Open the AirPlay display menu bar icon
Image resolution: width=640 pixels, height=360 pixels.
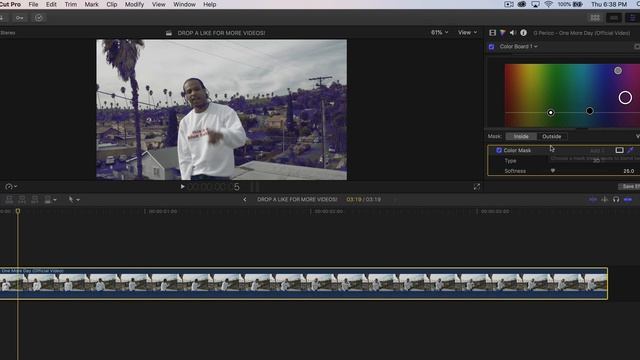536,4
